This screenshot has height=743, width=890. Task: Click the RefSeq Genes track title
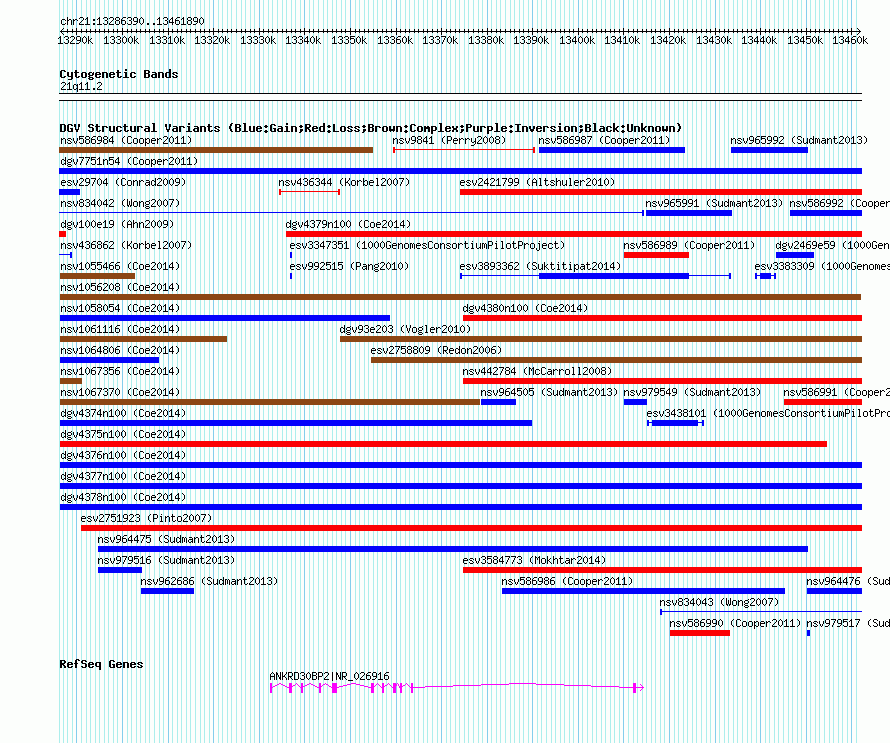tap(102, 664)
